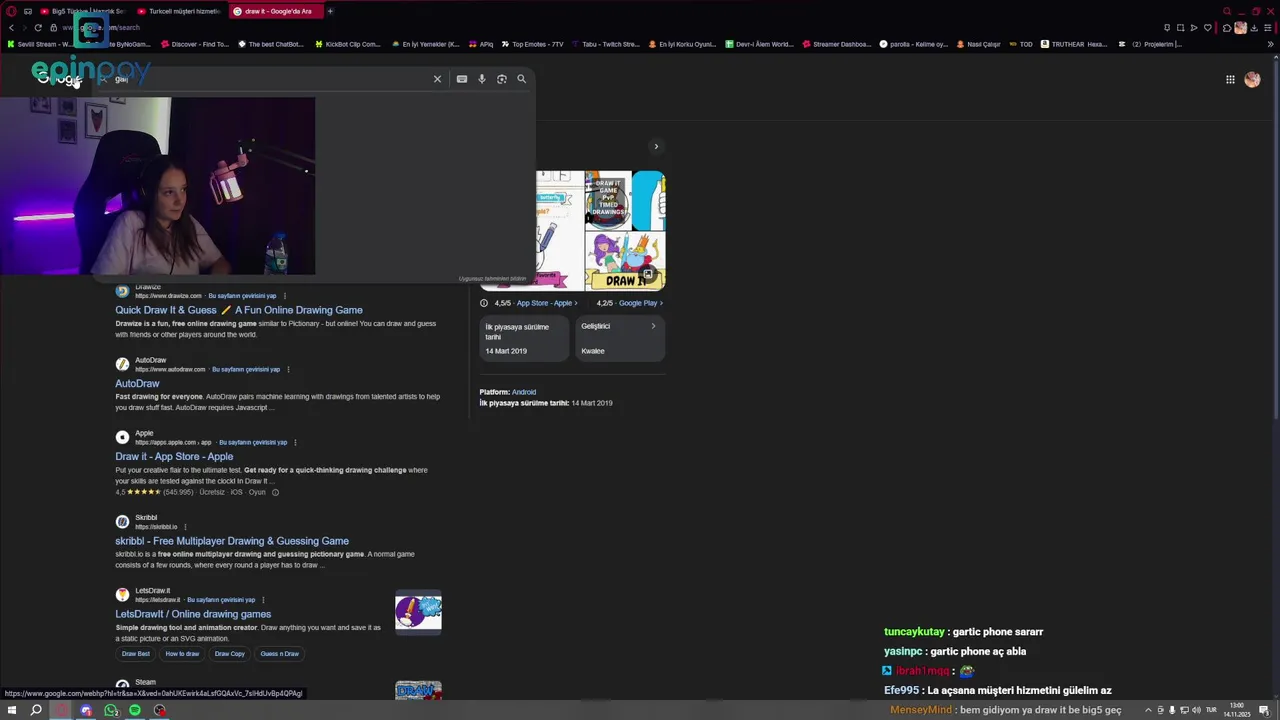Open Tabu - Twitch Stre... bookmark
The width and height of the screenshot is (1280, 720).
pyautogui.click(x=605, y=44)
